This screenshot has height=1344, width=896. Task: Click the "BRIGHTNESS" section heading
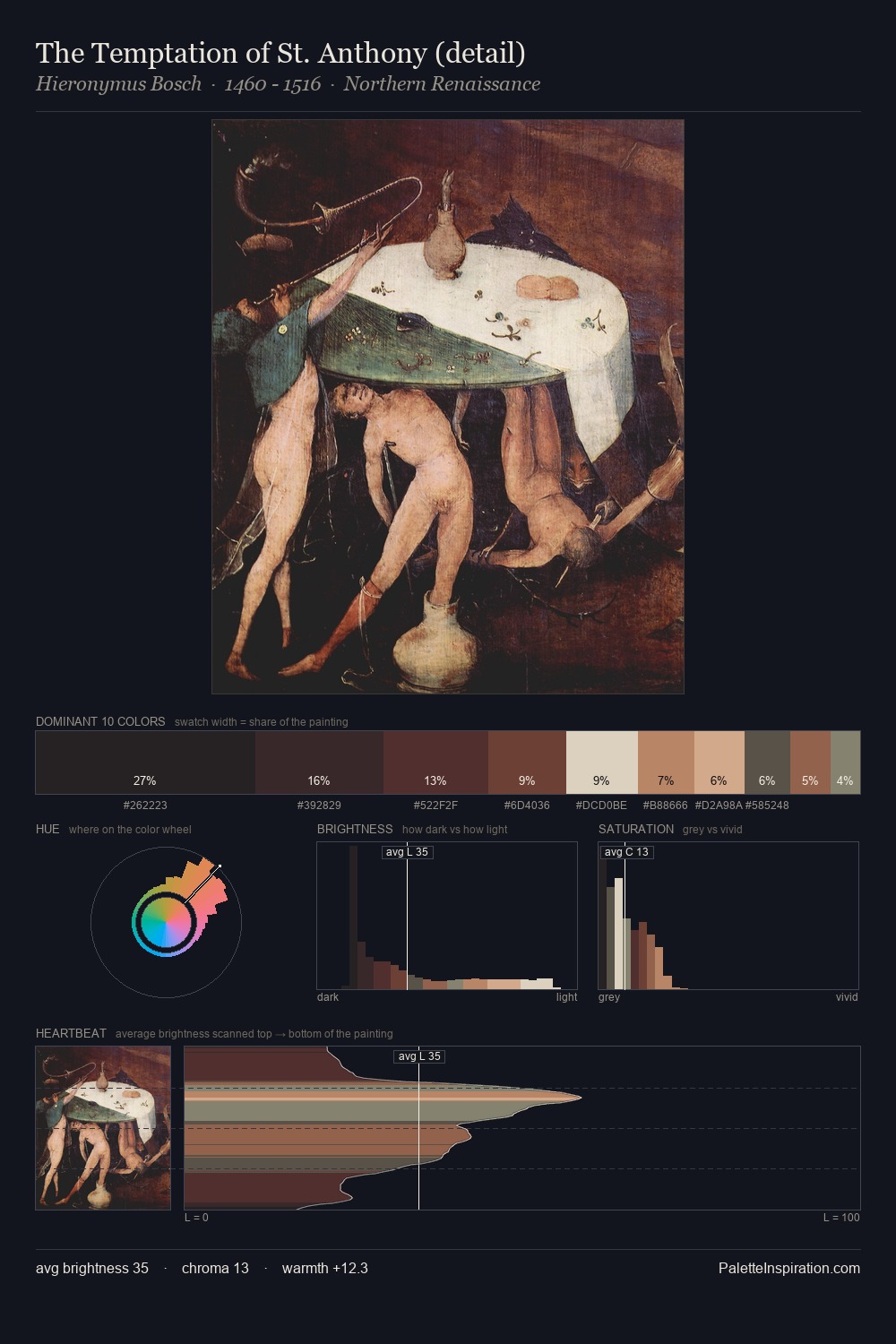pyautogui.click(x=355, y=829)
